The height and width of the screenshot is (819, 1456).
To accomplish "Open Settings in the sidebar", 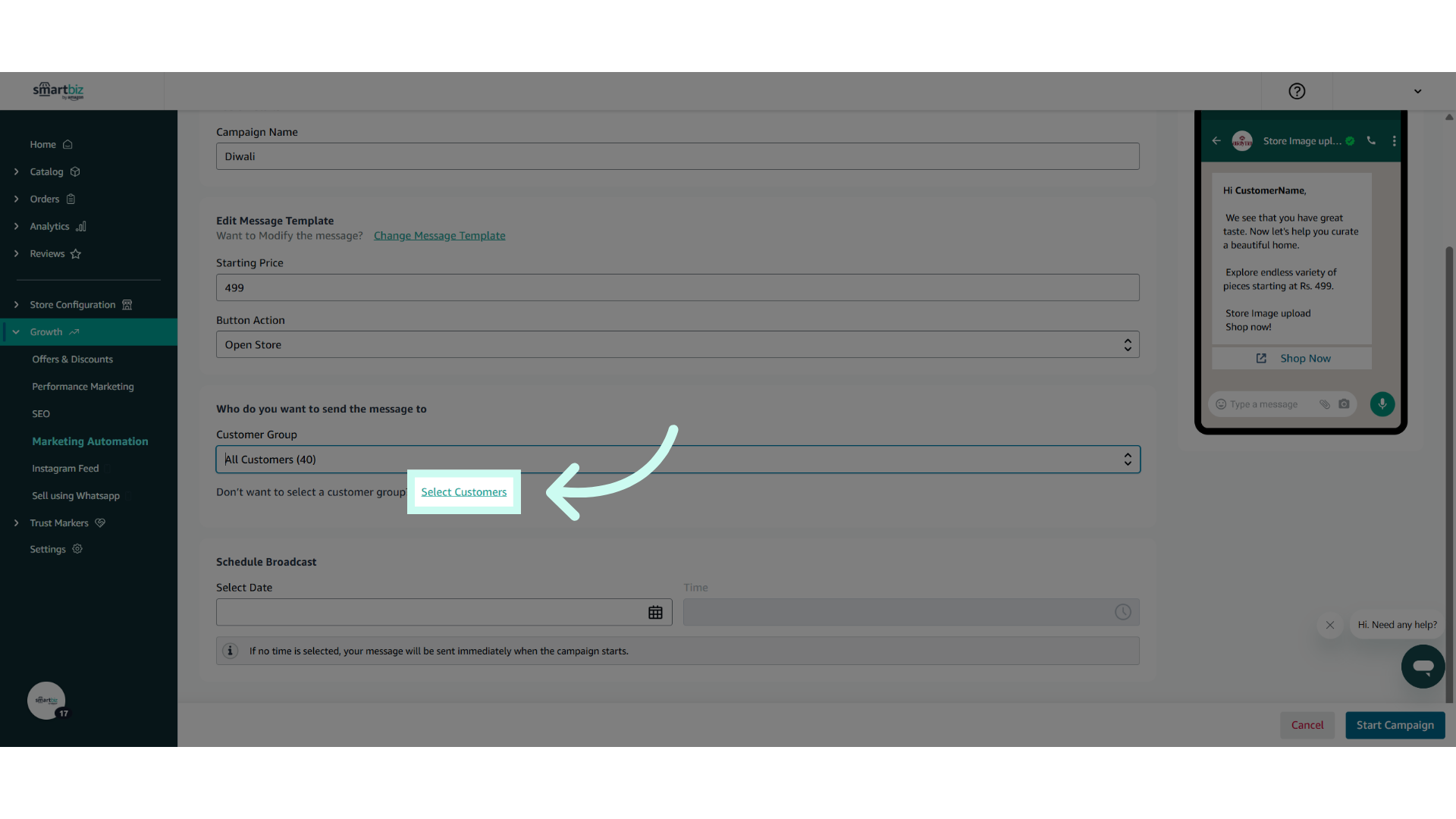I will [x=48, y=549].
